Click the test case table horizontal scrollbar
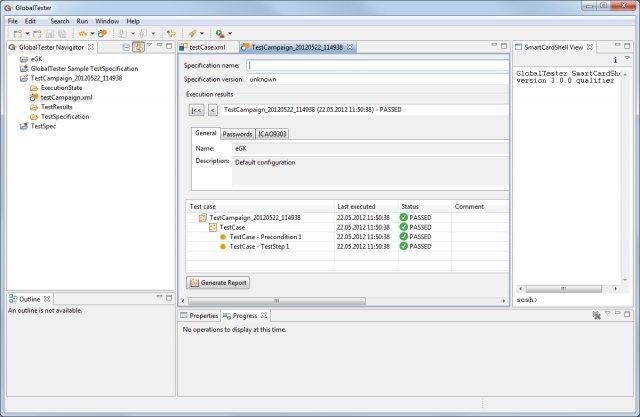This screenshot has width=640, height=417. pos(290,300)
